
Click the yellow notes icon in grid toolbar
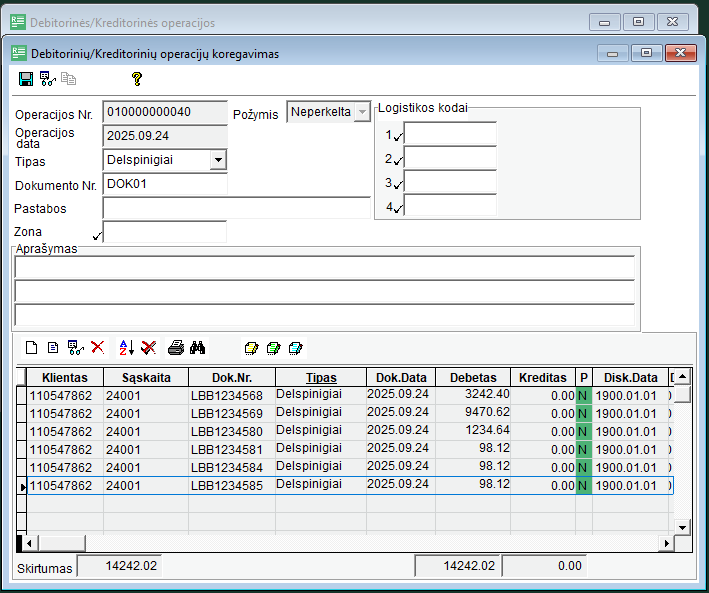[251, 347]
